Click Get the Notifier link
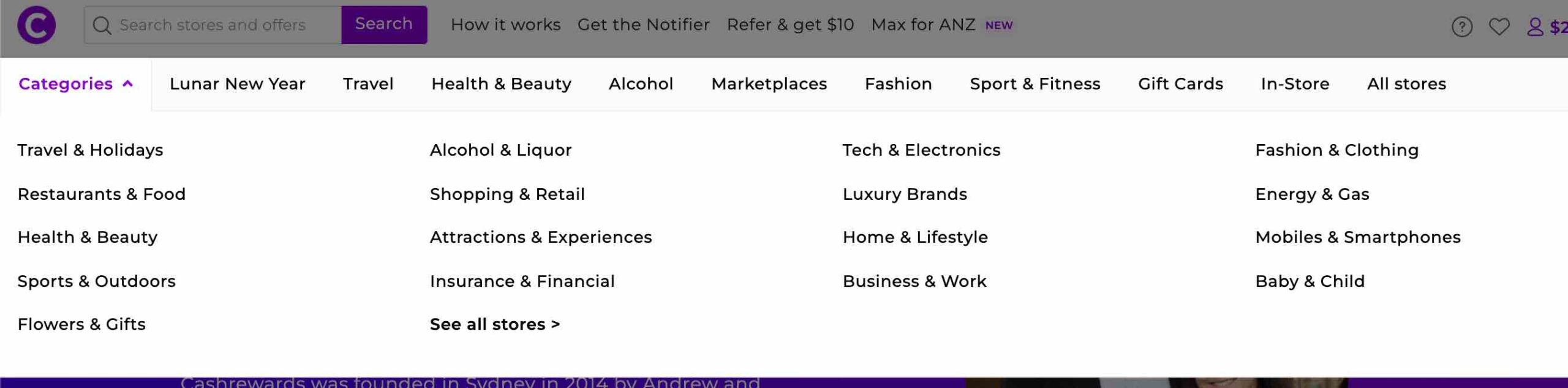1568x388 pixels. (643, 25)
